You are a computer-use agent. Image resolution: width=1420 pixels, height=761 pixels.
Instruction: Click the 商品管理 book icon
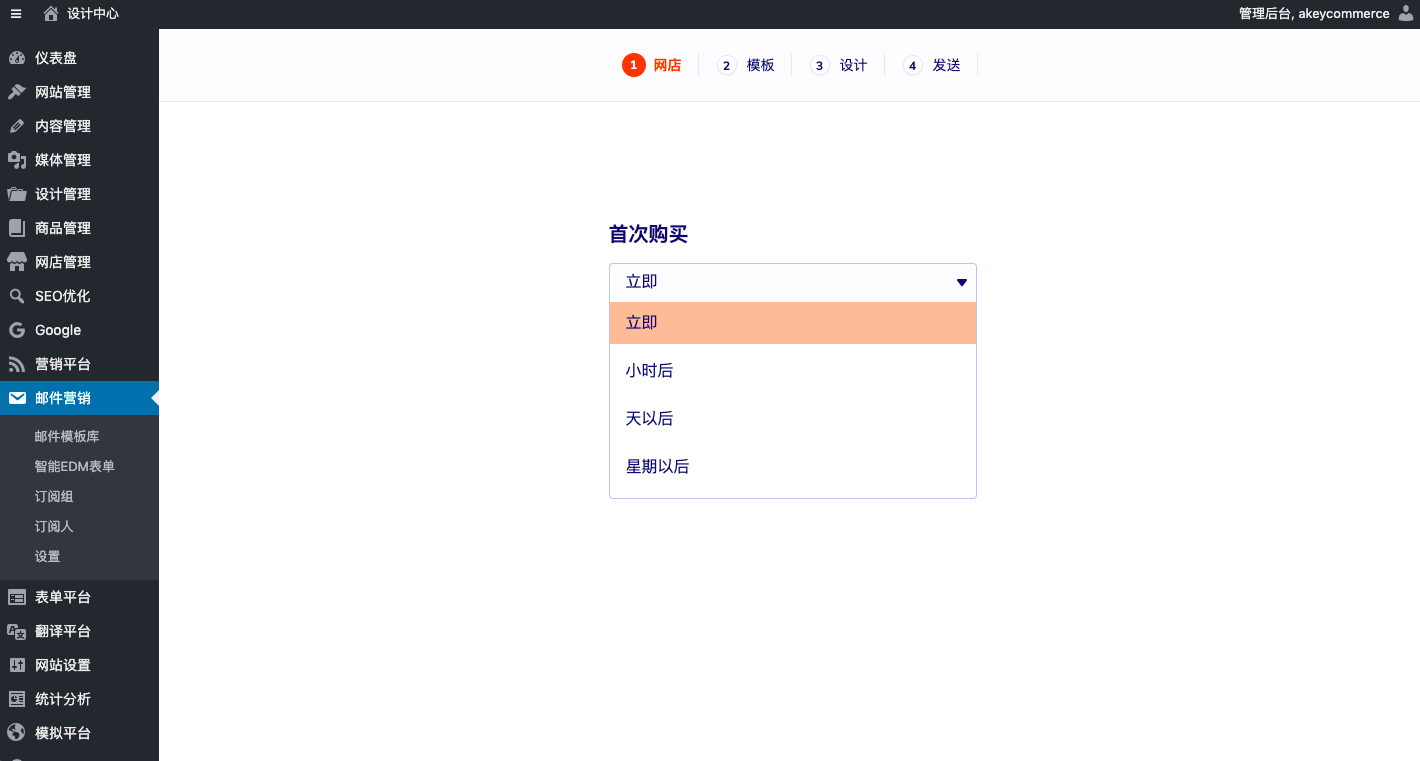(17, 228)
